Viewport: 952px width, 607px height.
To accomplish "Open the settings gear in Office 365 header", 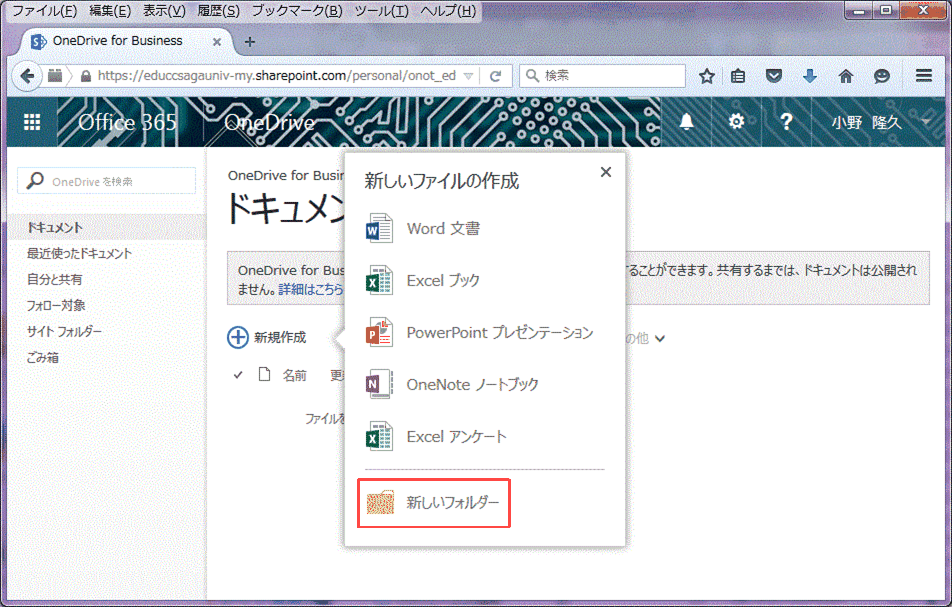I will (x=736, y=122).
